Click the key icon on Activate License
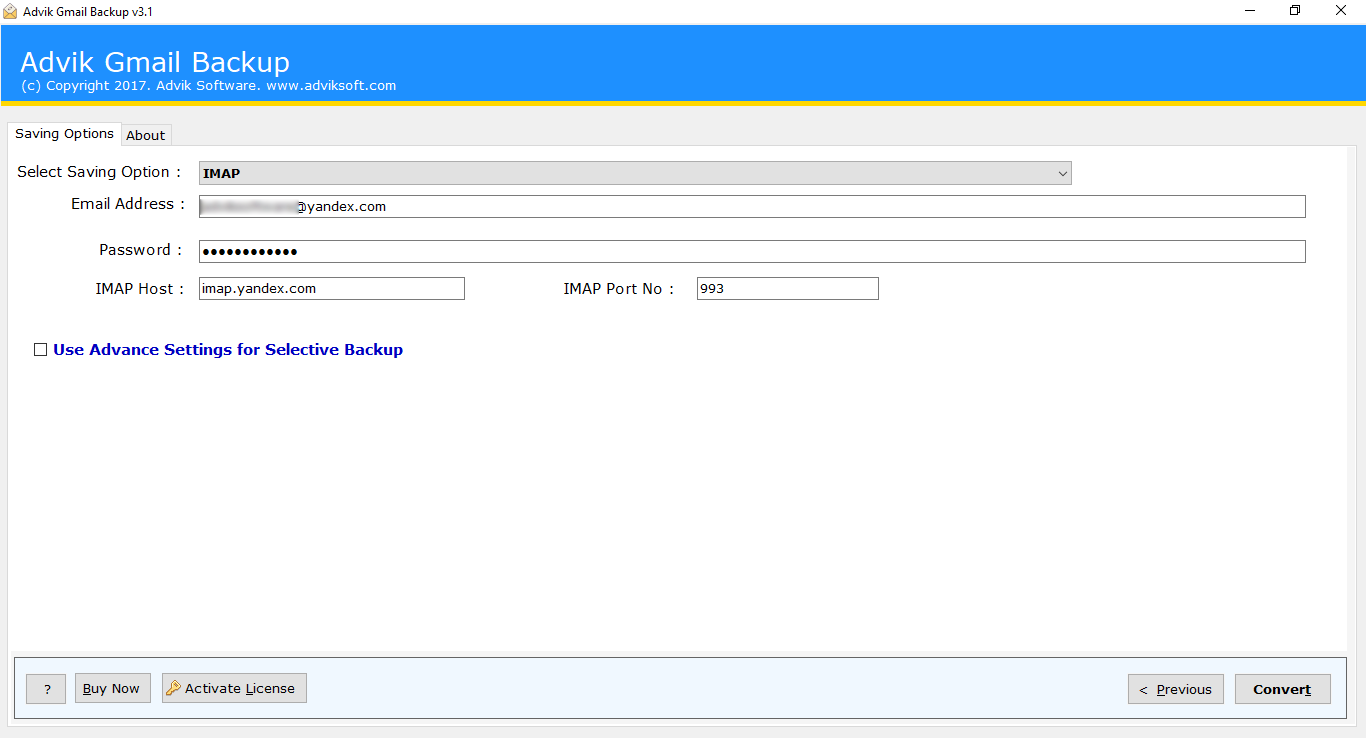This screenshot has width=1366, height=738. tap(173, 688)
